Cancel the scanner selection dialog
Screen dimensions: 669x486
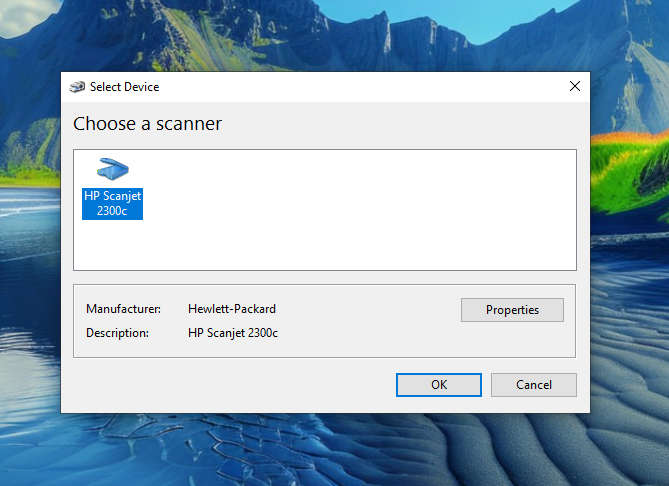534,385
